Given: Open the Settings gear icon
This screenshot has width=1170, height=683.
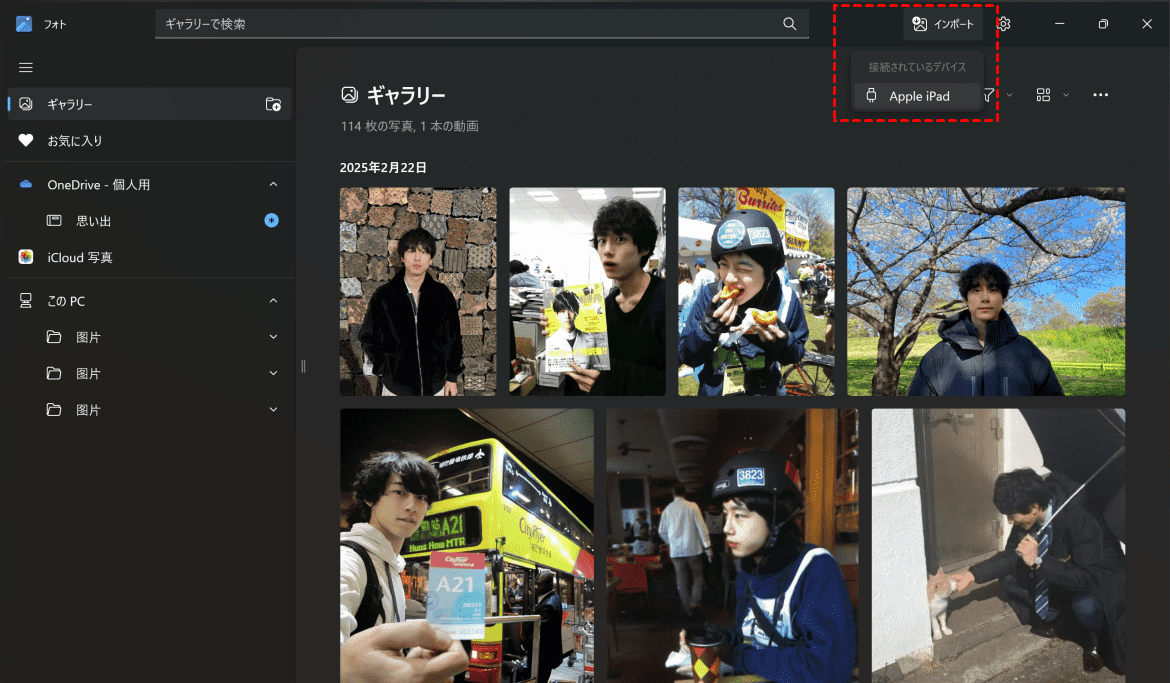Looking at the screenshot, I should pyautogui.click(x=1003, y=23).
